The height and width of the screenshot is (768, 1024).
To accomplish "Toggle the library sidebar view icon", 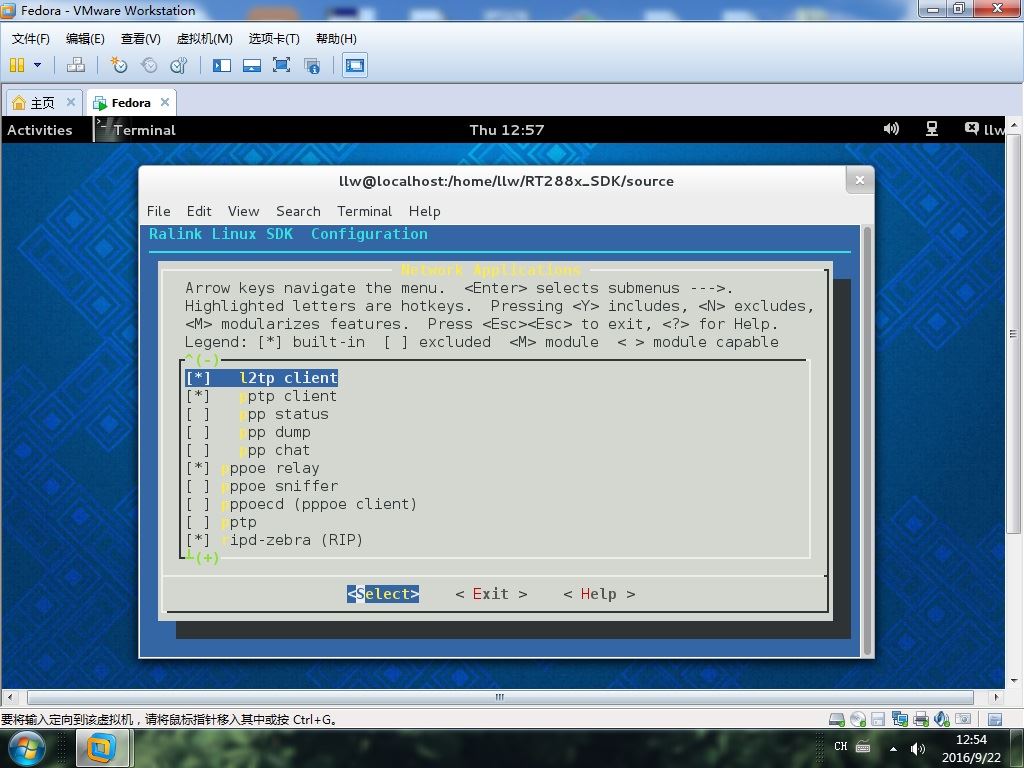I will [x=222, y=65].
